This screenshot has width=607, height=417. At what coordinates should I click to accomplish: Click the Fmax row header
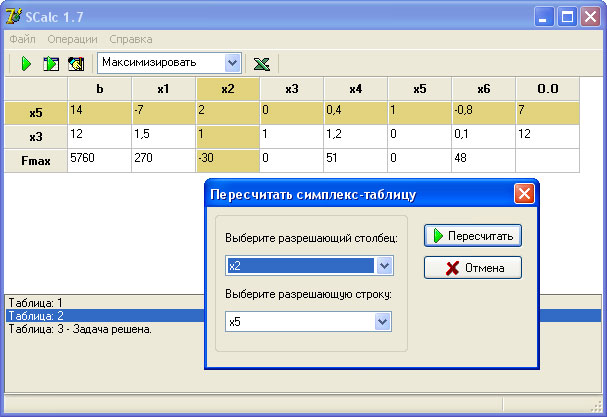pos(36,160)
